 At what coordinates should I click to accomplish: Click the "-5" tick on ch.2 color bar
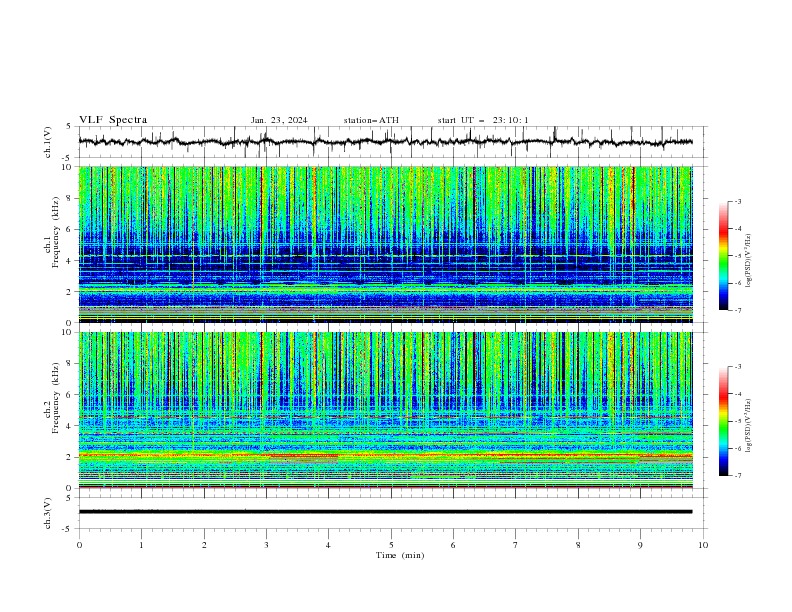pyautogui.click(x=737, y=421)
